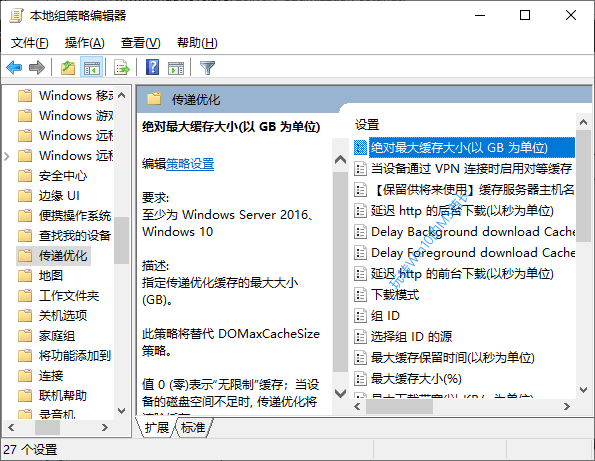Toggle the show/hide action pane icon
Screen dimensions: 595x461
(176, 68)
